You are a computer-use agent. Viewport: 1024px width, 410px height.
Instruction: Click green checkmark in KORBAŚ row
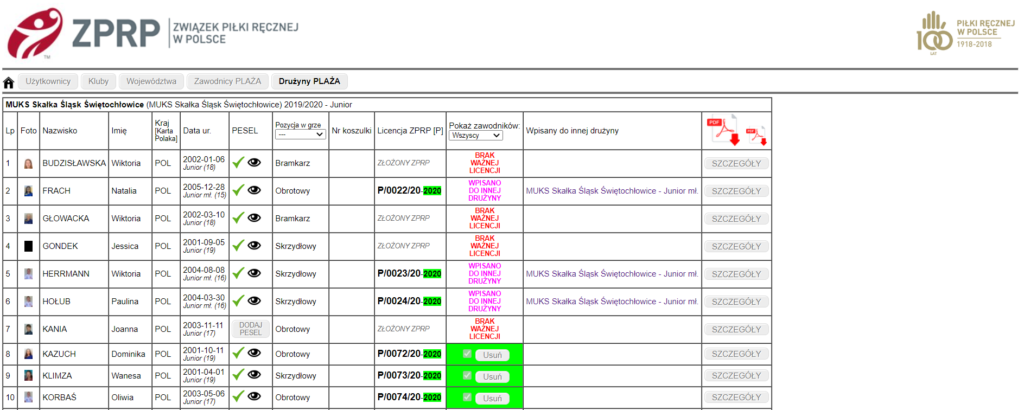238,396
